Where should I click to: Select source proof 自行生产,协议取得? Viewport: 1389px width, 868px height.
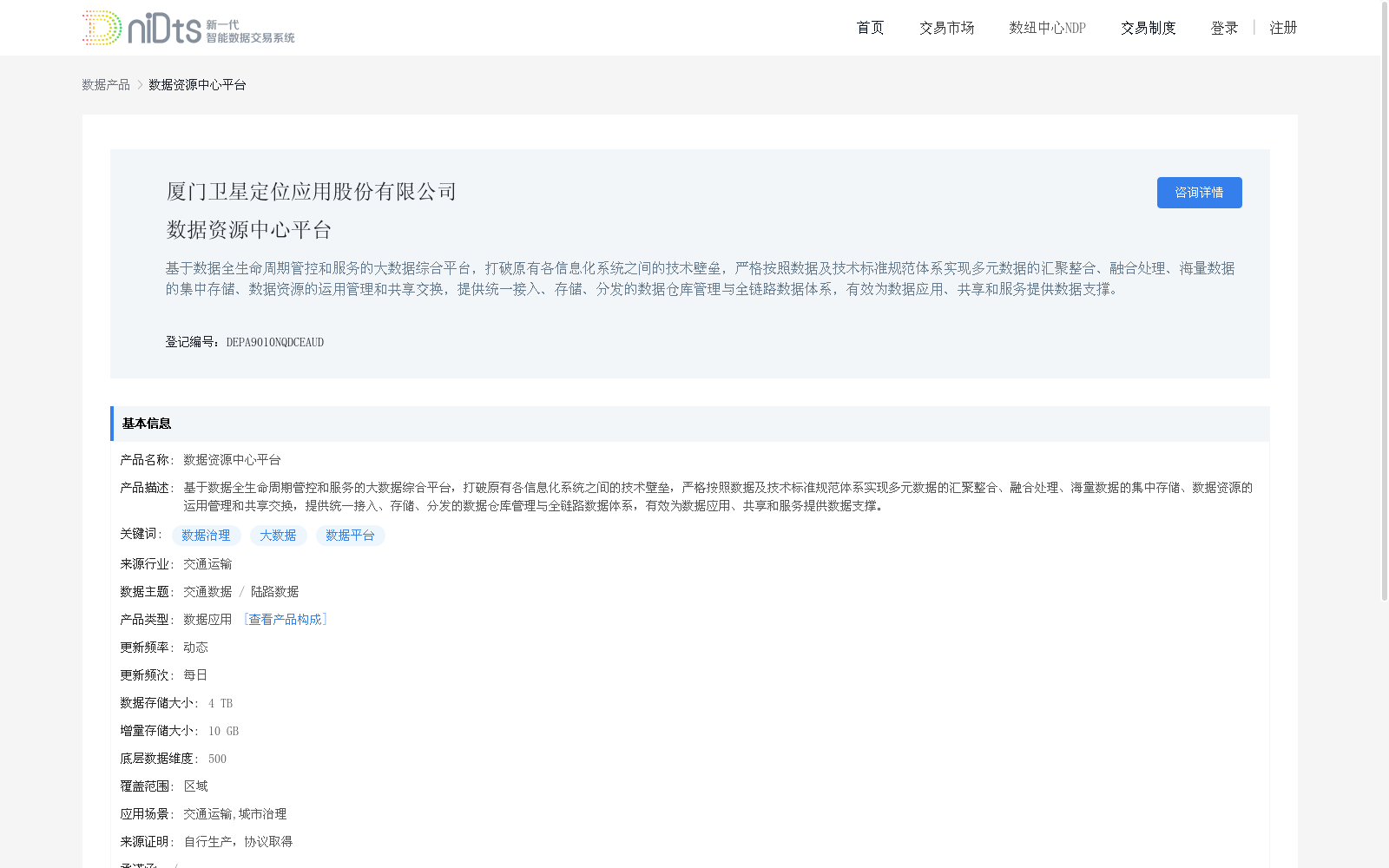(x=238, y=842)
